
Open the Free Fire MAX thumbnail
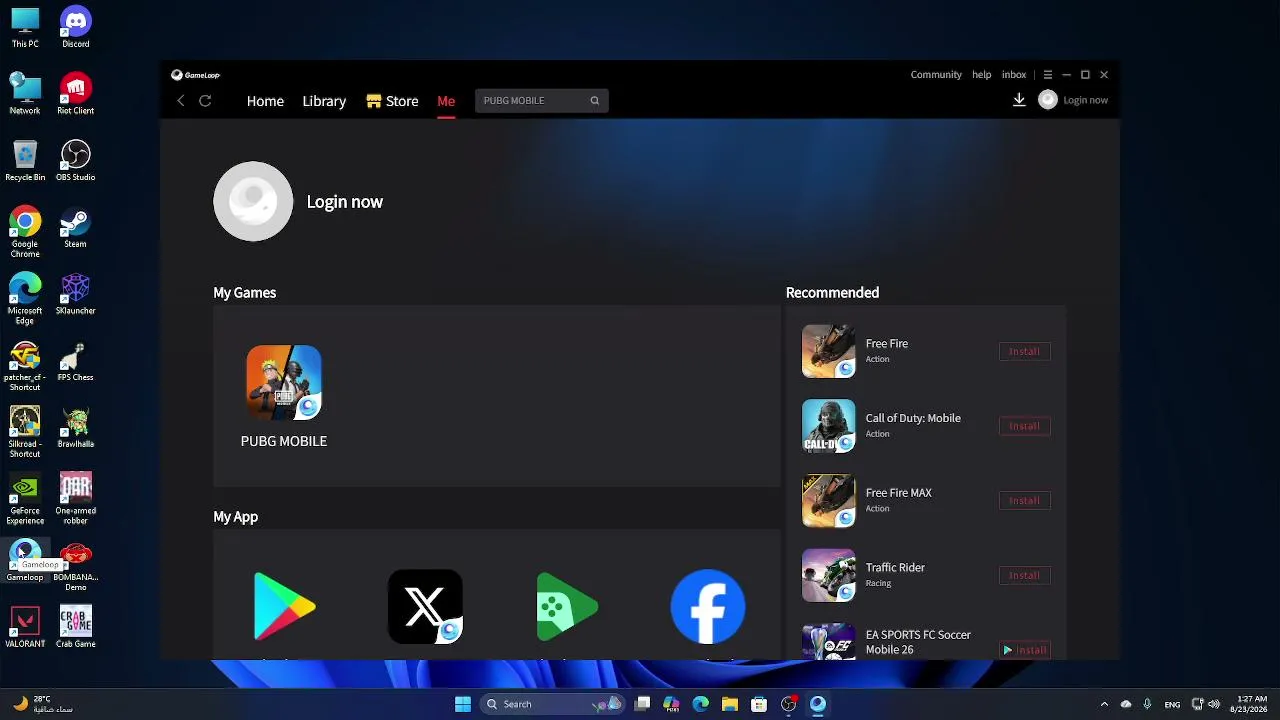point(829,501)
